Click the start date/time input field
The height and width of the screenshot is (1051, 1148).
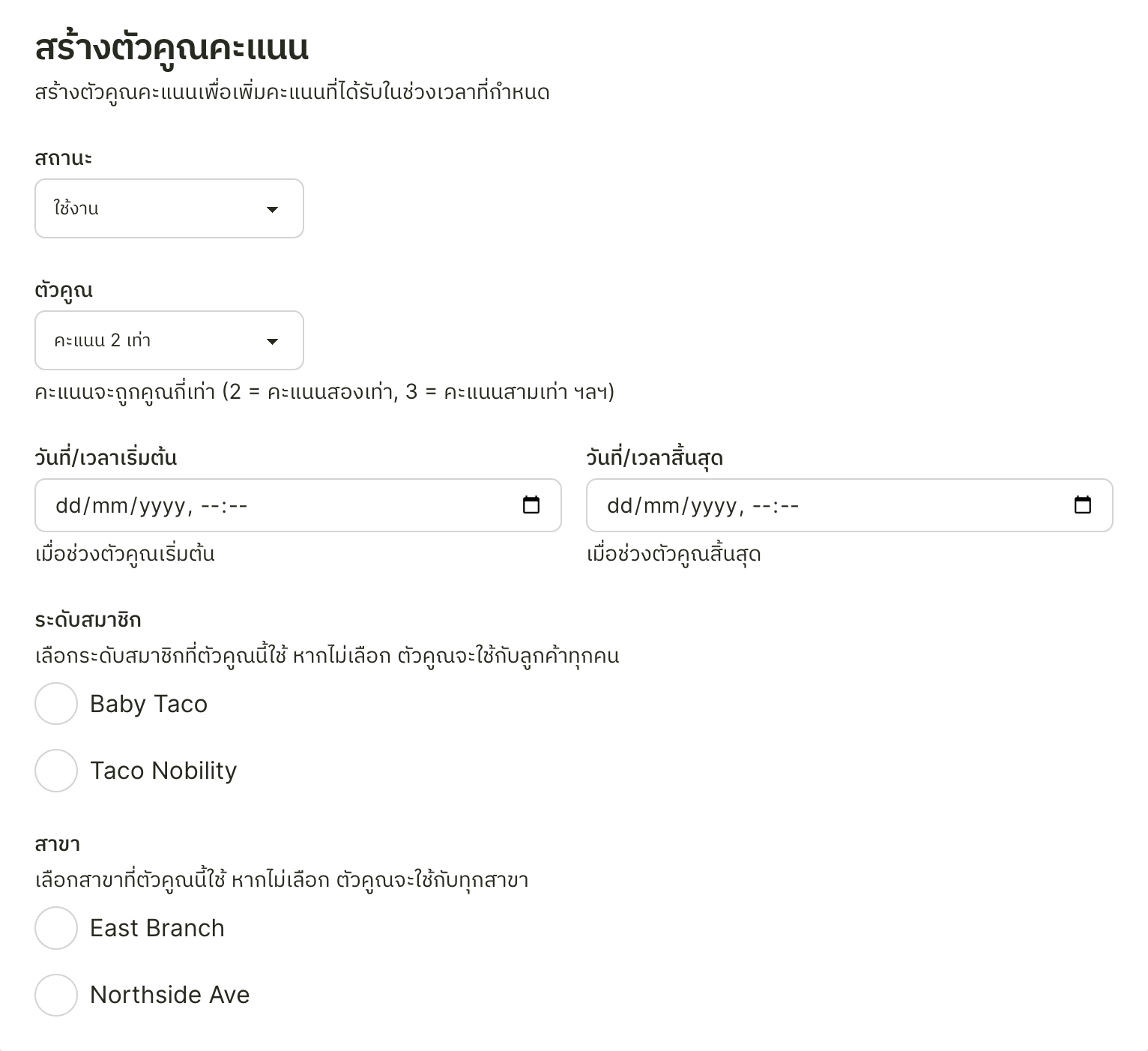coord(298,505)
